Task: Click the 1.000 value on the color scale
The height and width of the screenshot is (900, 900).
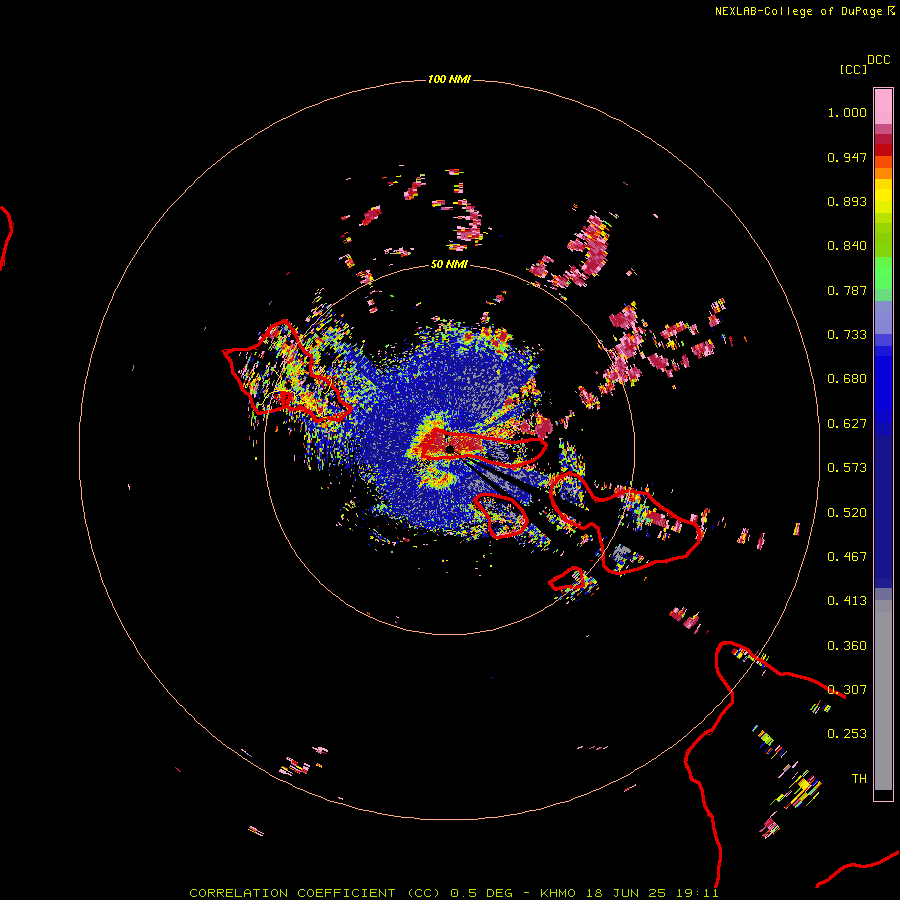Action: pos(847,112)
